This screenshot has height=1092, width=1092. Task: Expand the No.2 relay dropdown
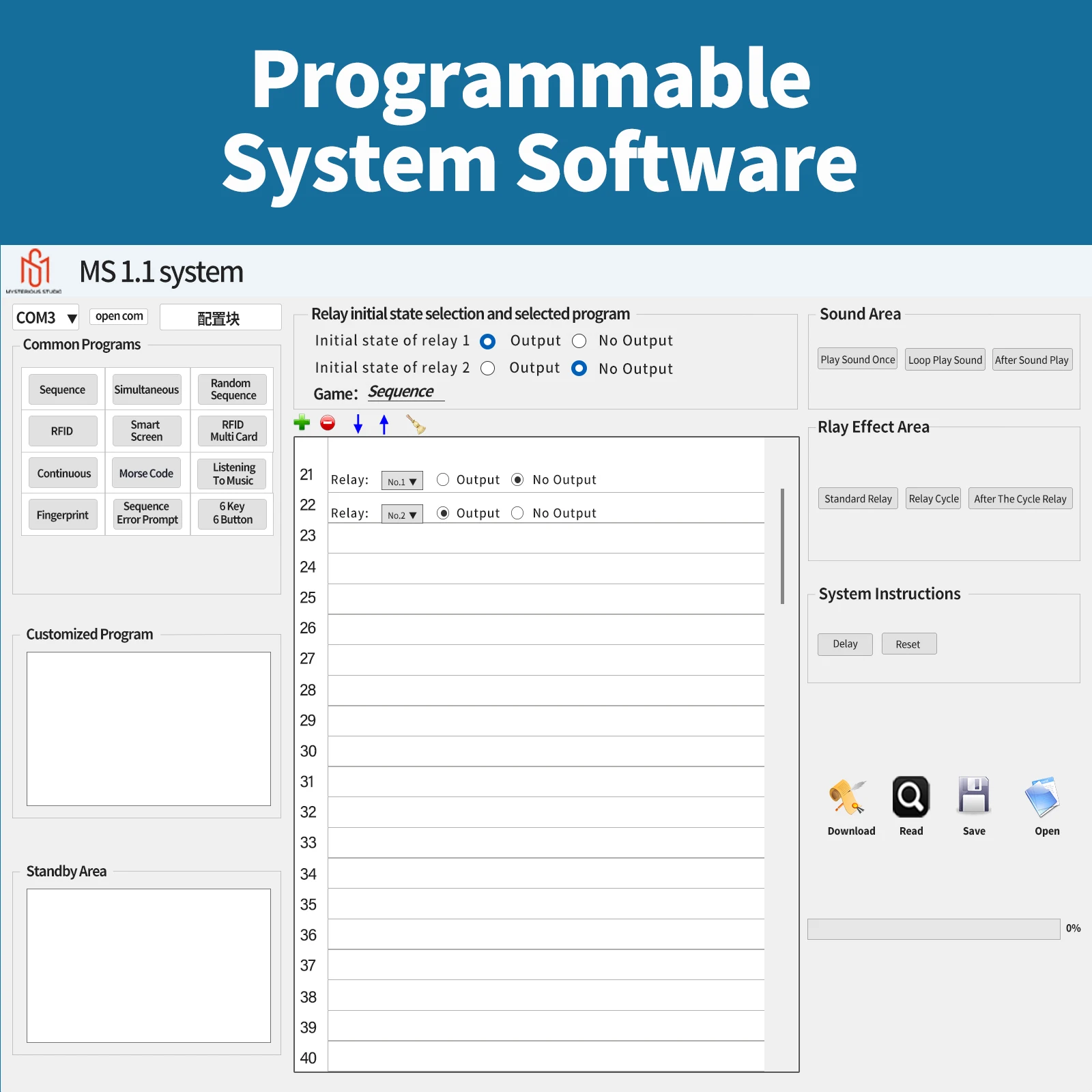click(x=402, y=514)
